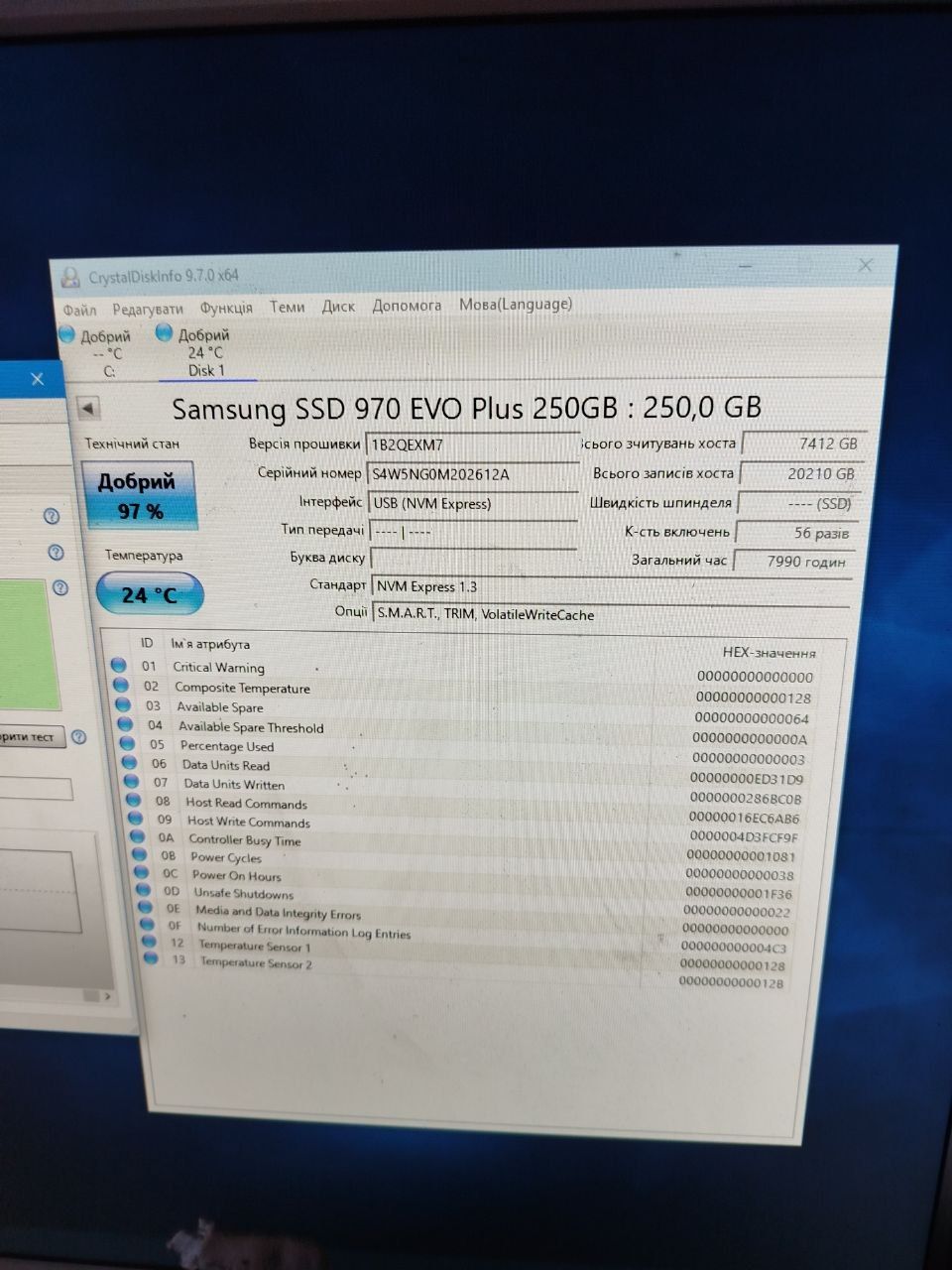Click the status dot for Percentage Used
Viewport: 952px width, 1270px height.
click(x=127, y=743)
